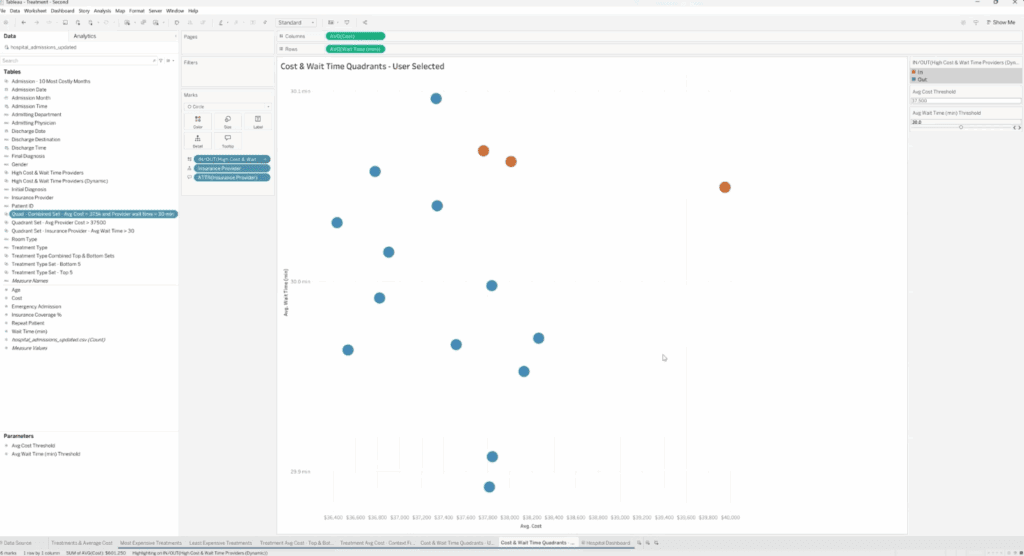Image resolution: width=1024 pixels, height=556 pixels.
Task: Click the Data Guide icon near Show Me
Action: click(963, 22)
